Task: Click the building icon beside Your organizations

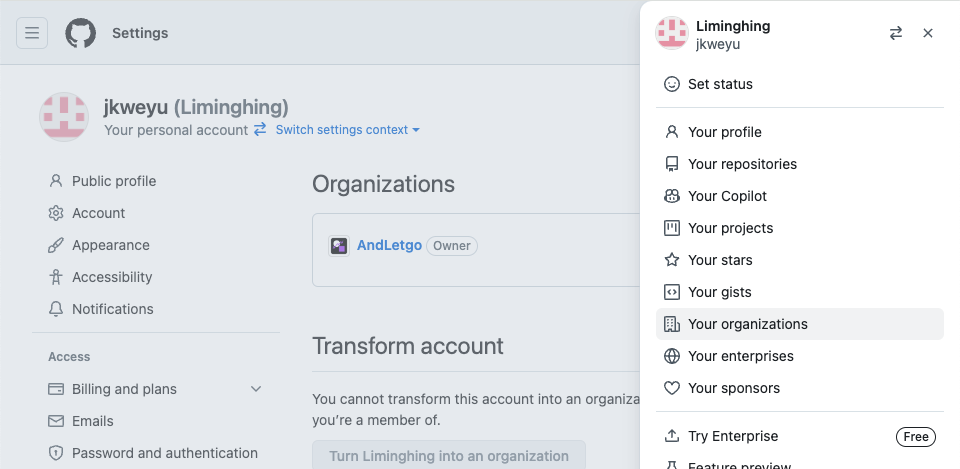Action: click(672, 324)
